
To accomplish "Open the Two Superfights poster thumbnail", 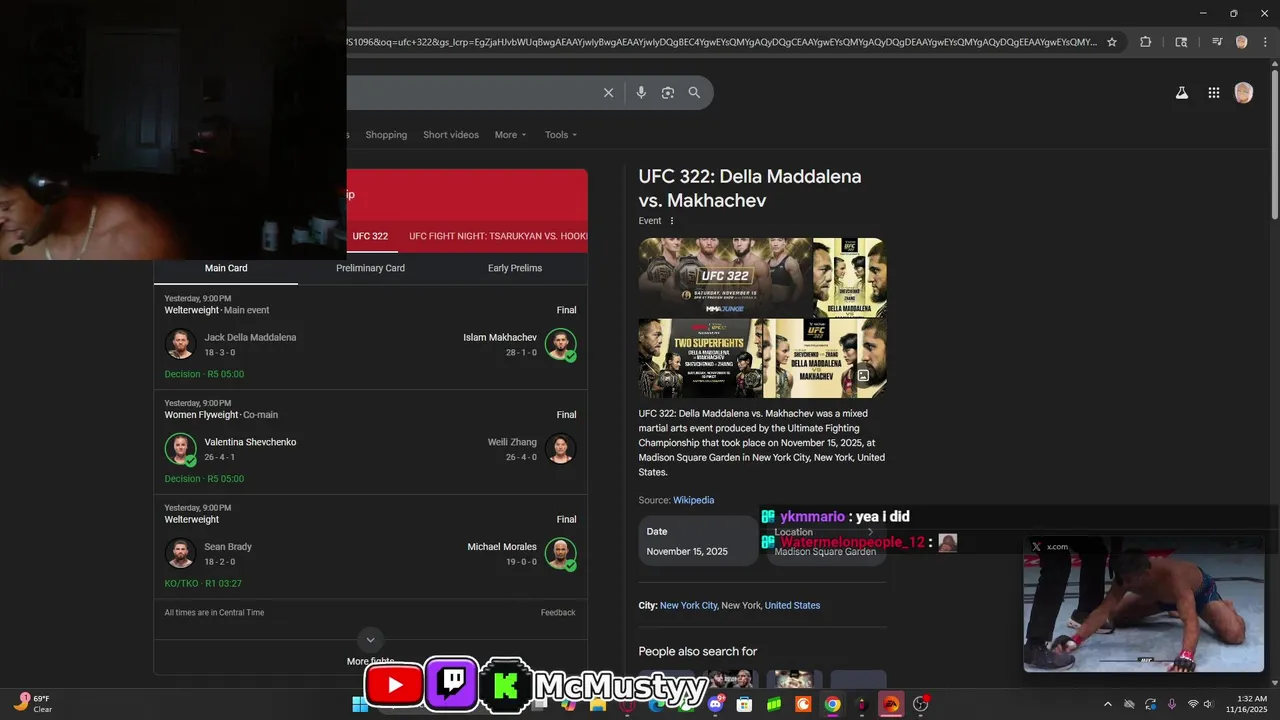I will 700,358.
